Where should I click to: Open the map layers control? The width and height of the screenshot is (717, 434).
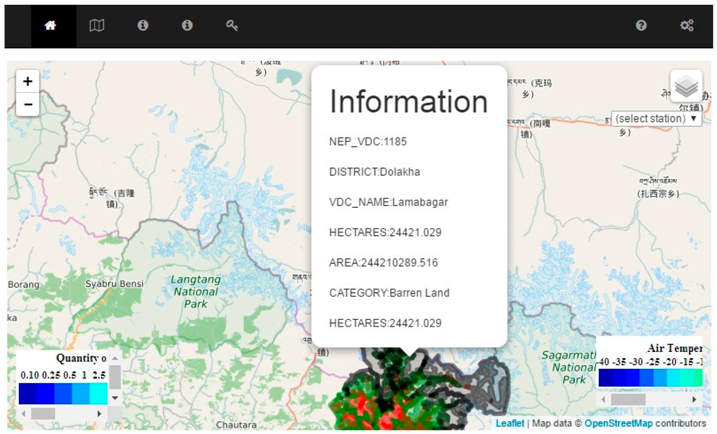pyautogui.click(x=686, y=87)
